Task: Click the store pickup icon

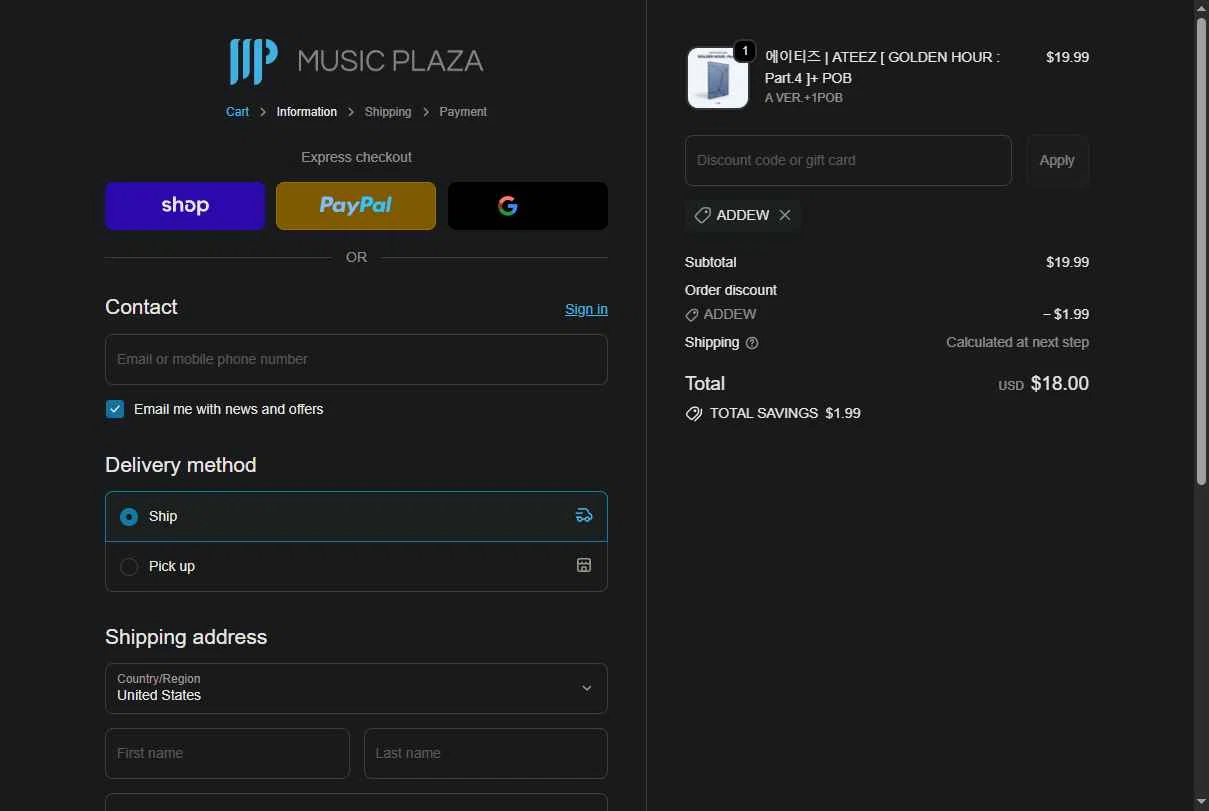Action: [584, 565]
